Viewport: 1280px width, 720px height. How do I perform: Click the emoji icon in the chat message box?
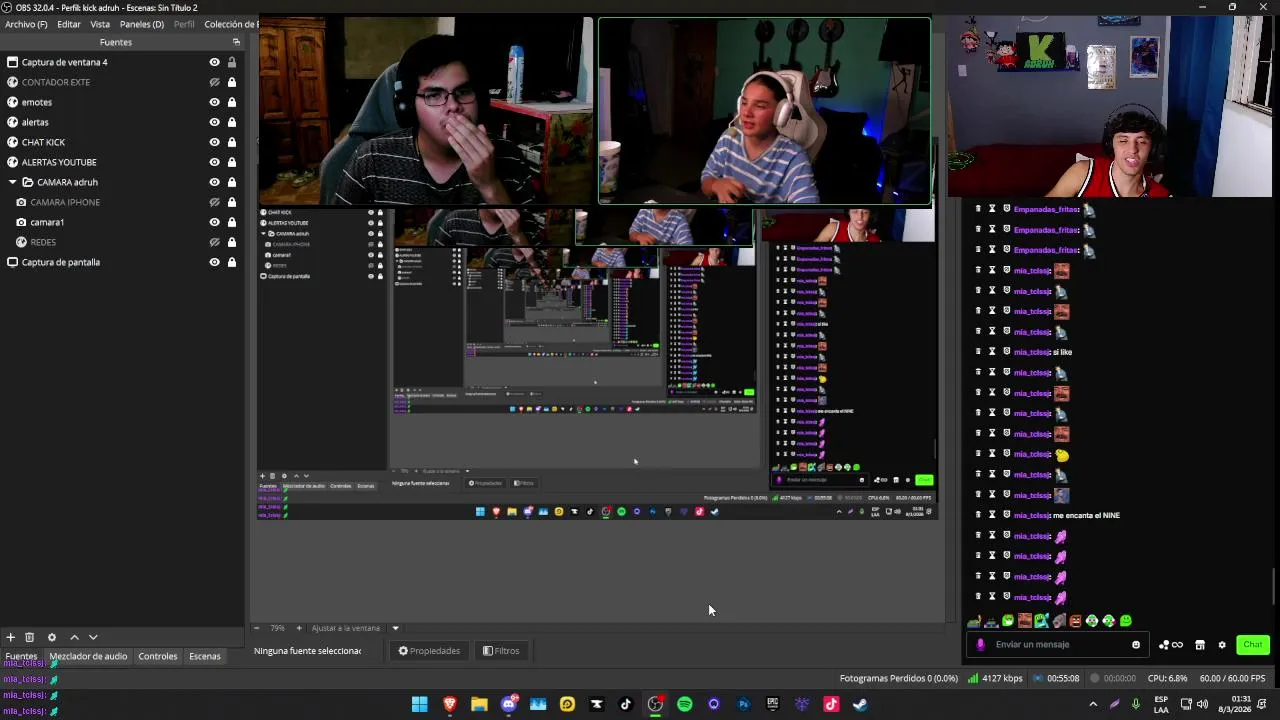coord(1136,645)
